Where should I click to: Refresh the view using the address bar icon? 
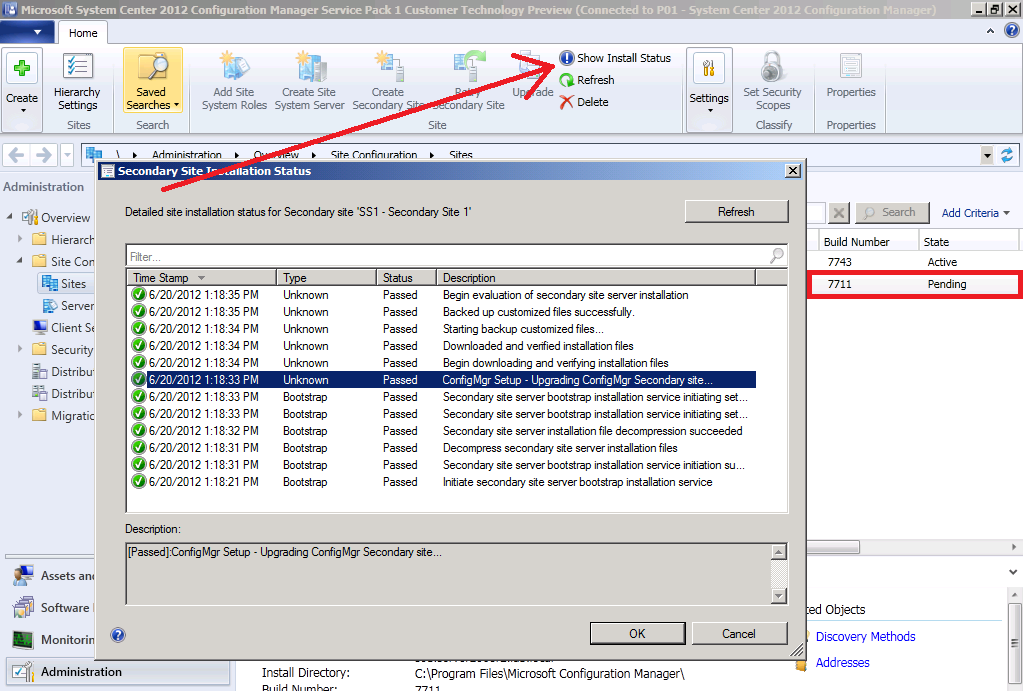[1007, 155]
